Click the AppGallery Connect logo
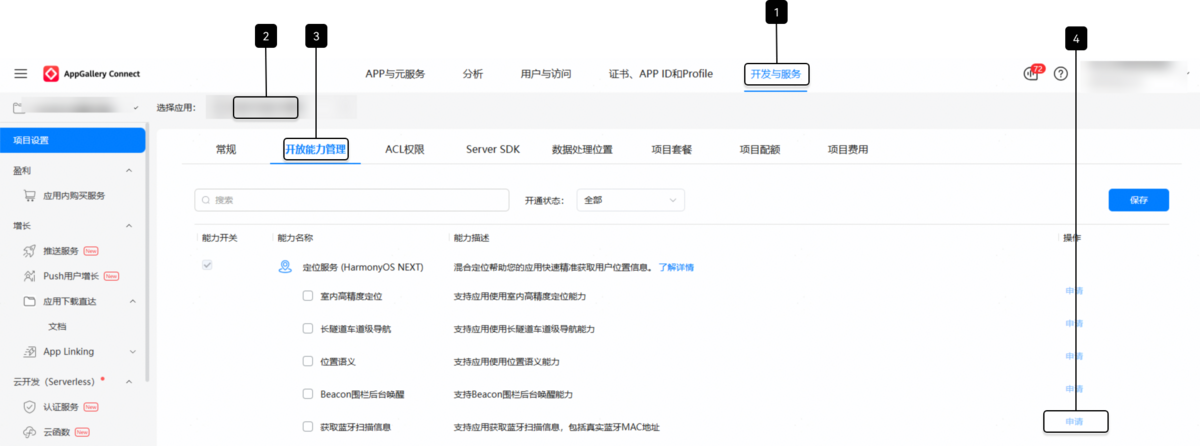 coord(51,74)
